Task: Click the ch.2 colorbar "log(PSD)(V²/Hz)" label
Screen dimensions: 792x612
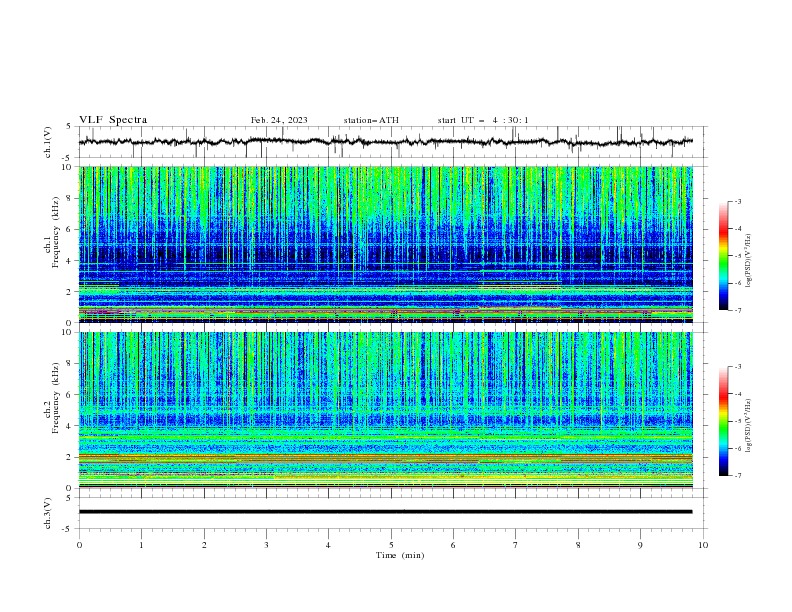Action: pyautogui.click(x=749, y=426)
